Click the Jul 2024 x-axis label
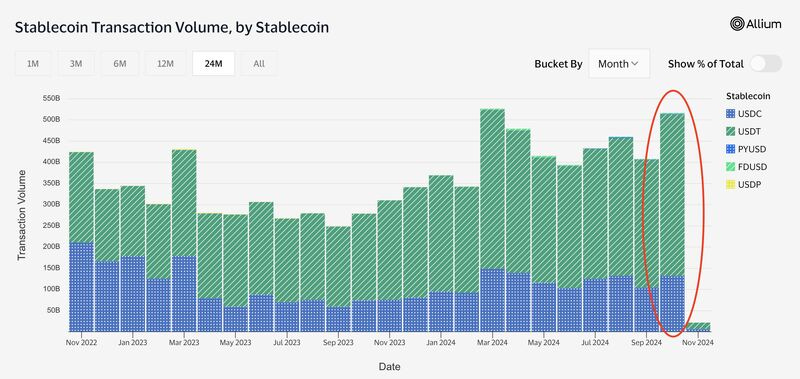800x379 pixels. point(595,343)
